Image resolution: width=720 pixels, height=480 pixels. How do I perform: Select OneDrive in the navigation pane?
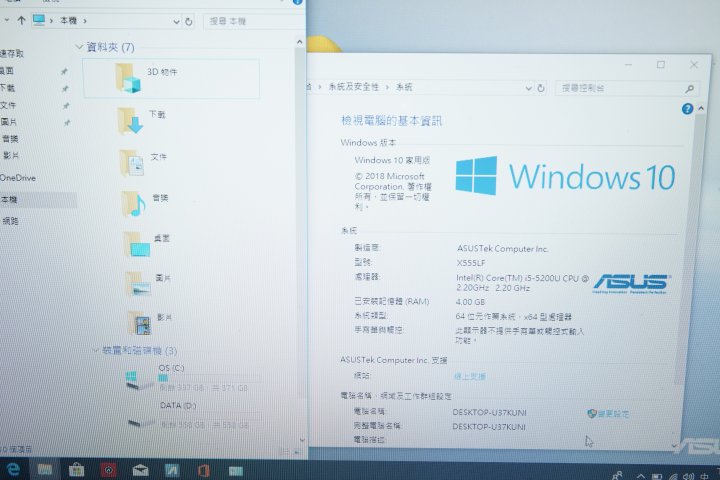point(18,178)
